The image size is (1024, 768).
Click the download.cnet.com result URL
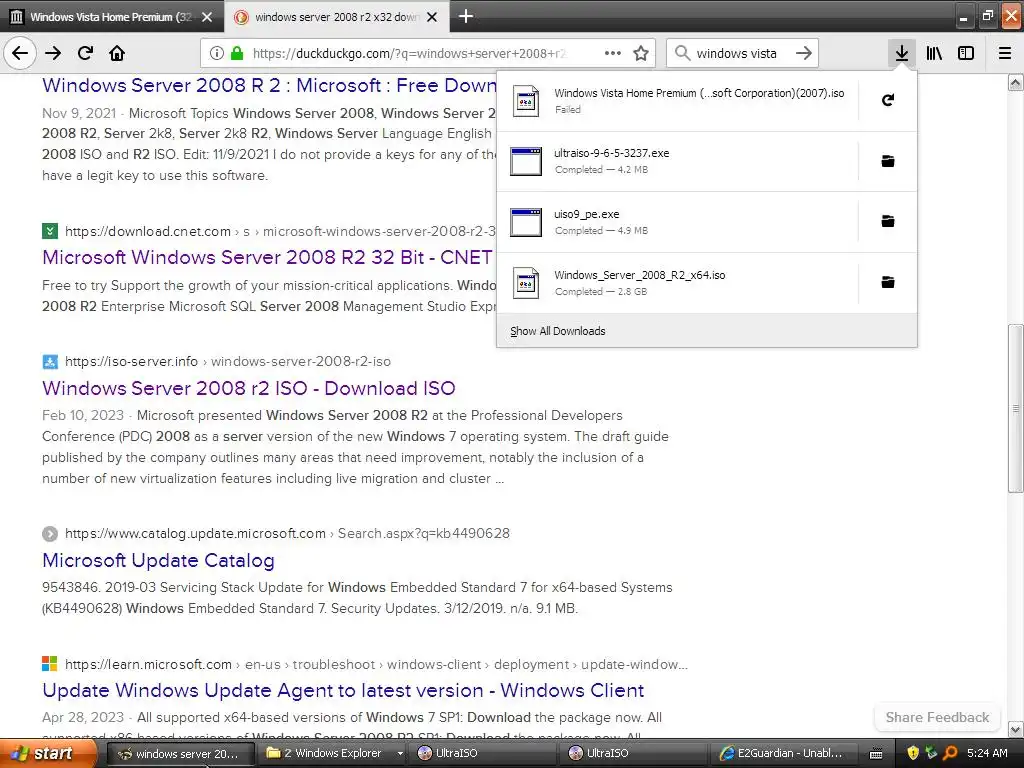click(x=280, y=231)
